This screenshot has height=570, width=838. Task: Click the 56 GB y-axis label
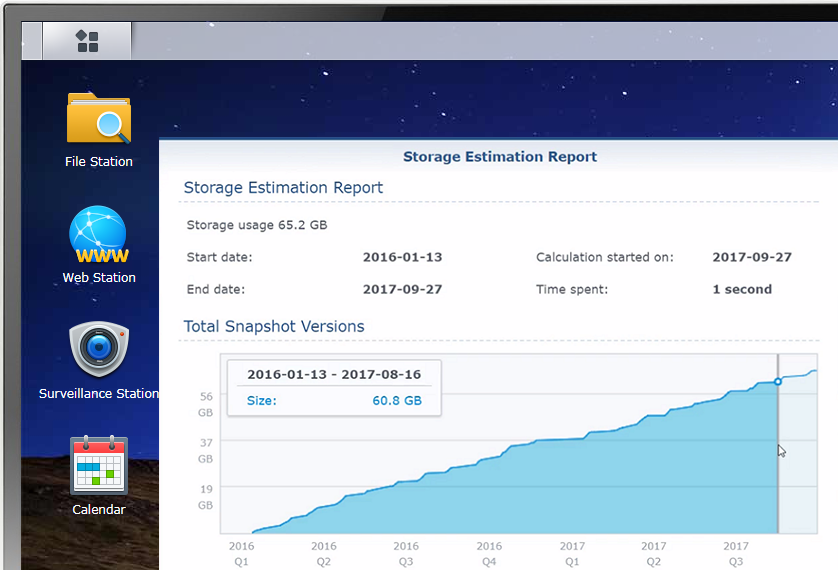point(205,404)
